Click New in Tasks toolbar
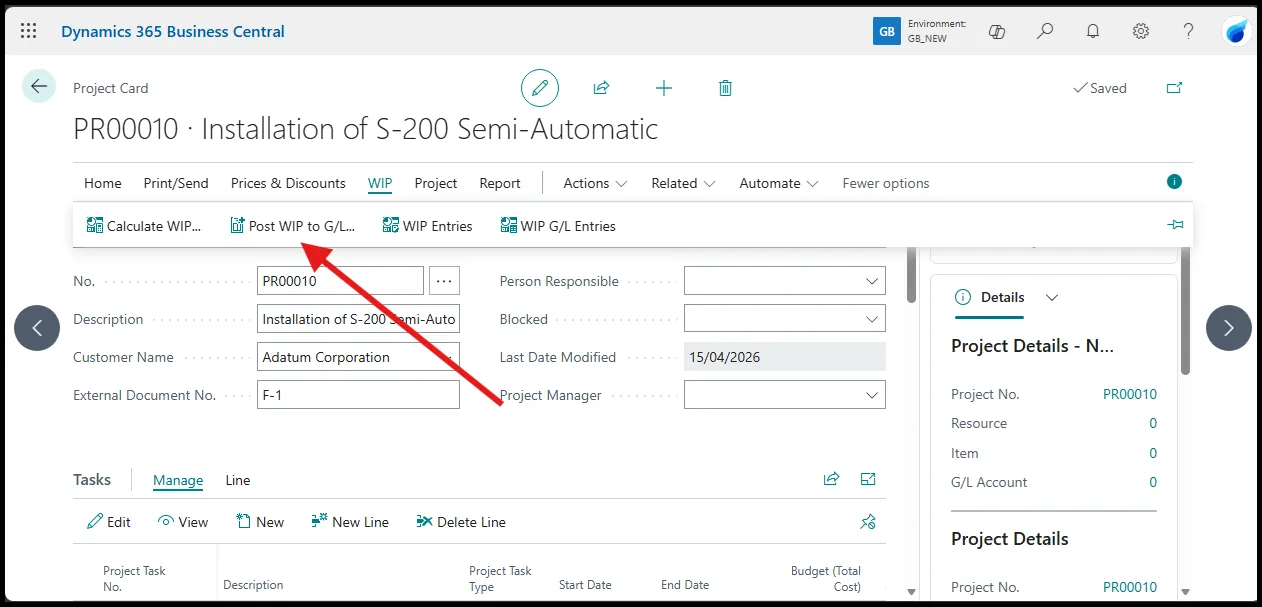This screenshot has width=1262, height=607. click(260, 522)
